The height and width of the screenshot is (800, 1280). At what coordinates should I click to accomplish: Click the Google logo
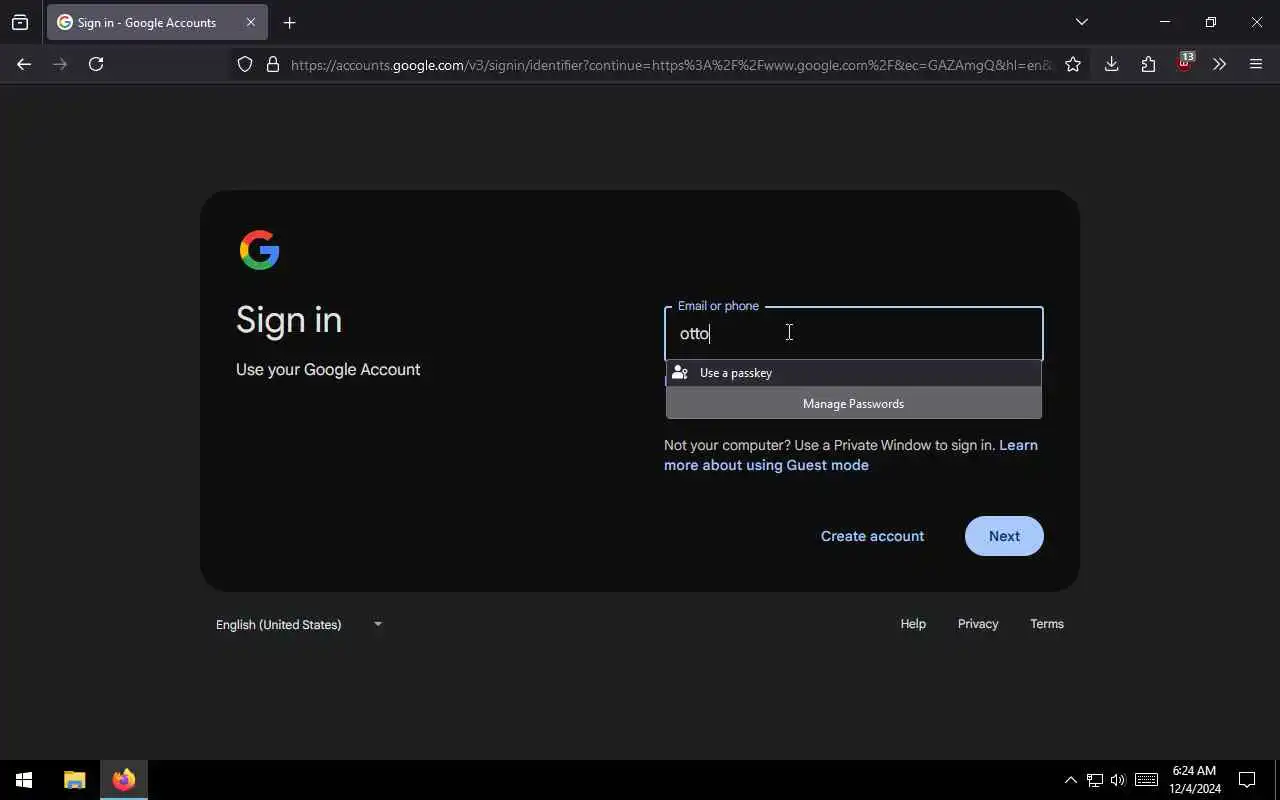tap(260, 250)
